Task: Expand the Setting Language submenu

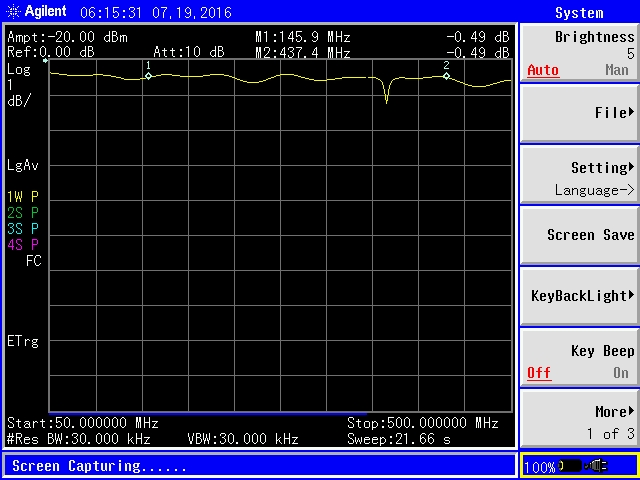Action: pyautogui.click(x=579, y=177)
